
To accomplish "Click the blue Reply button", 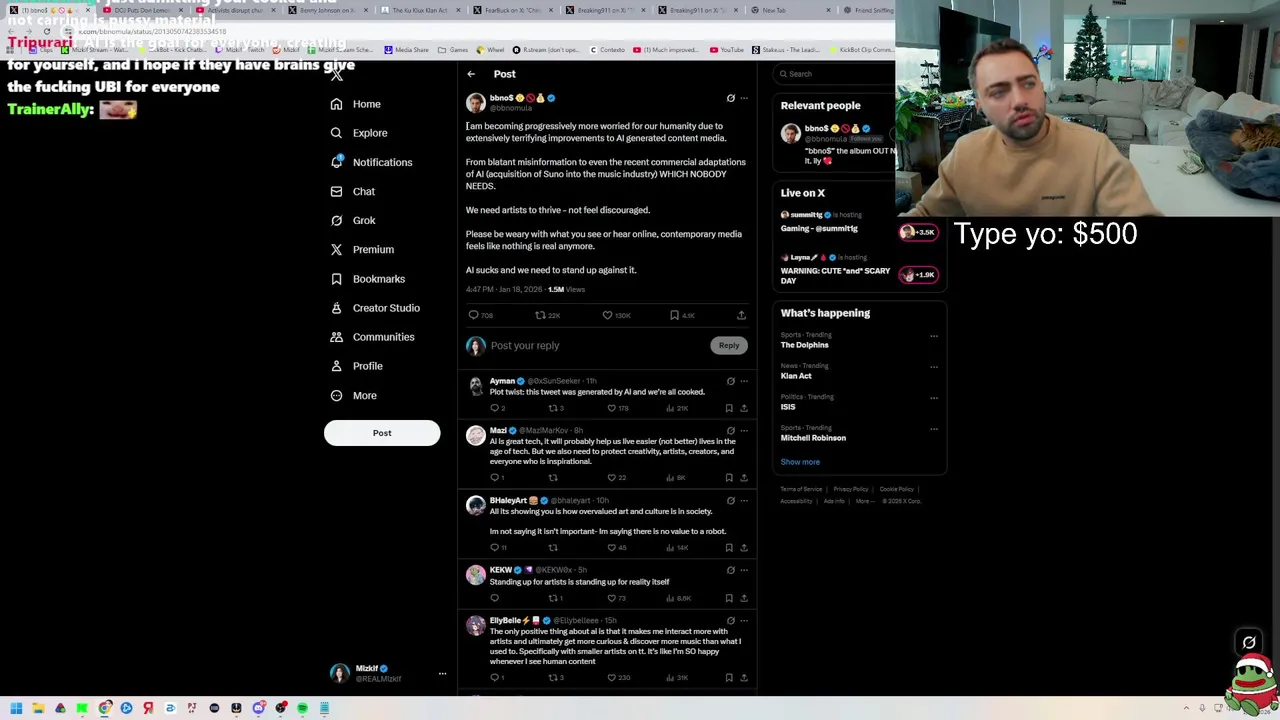I will (729, 345).
